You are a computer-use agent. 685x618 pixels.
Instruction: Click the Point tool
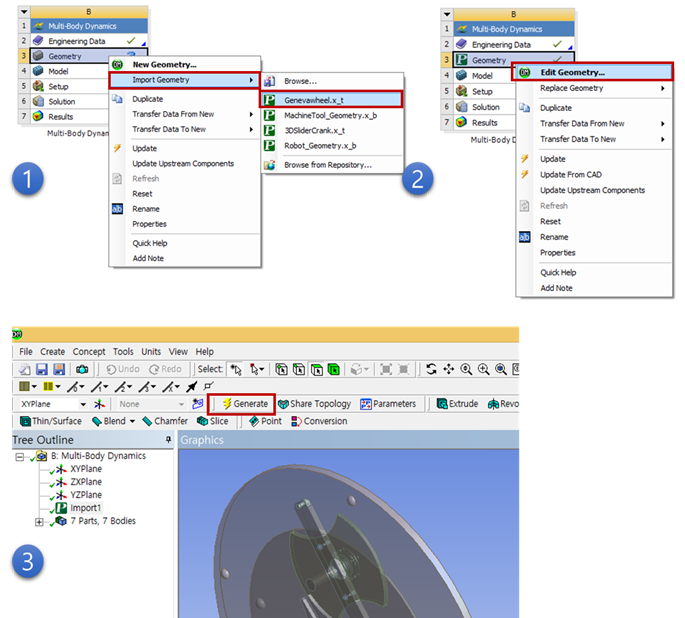tap(265, 421)
